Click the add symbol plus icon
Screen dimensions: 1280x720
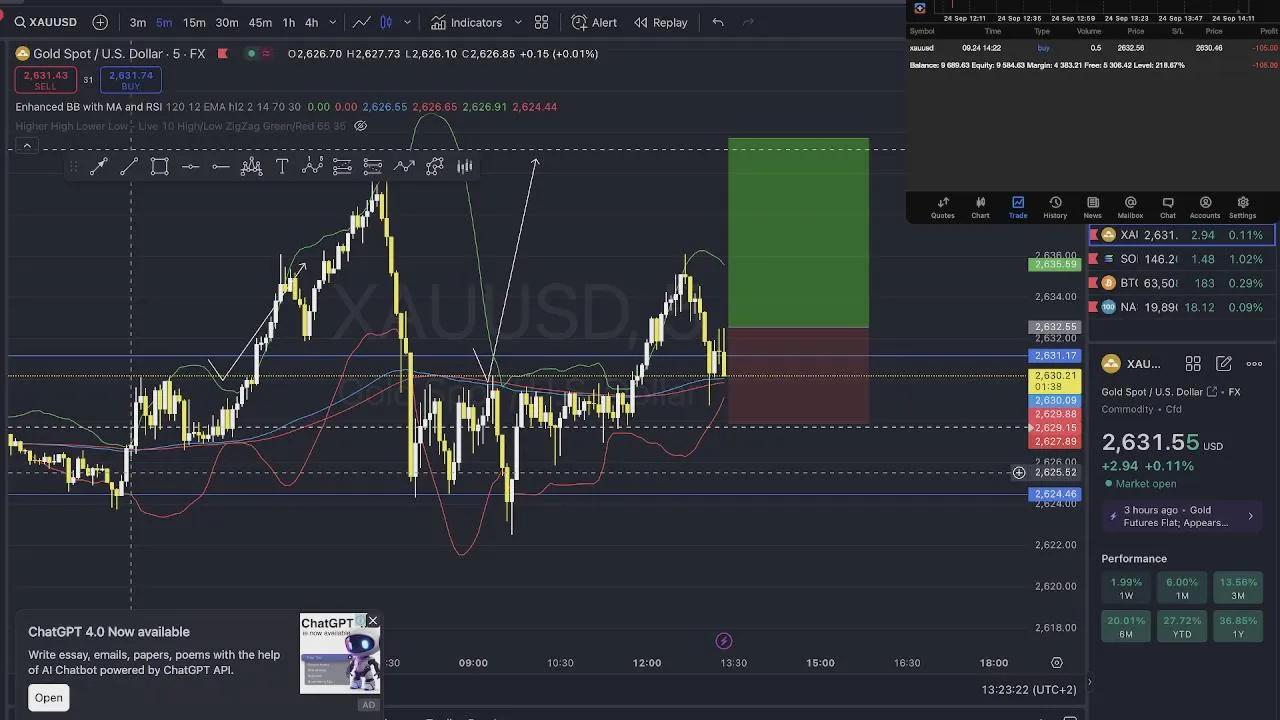pyautogui.click(x=100, y=22)
